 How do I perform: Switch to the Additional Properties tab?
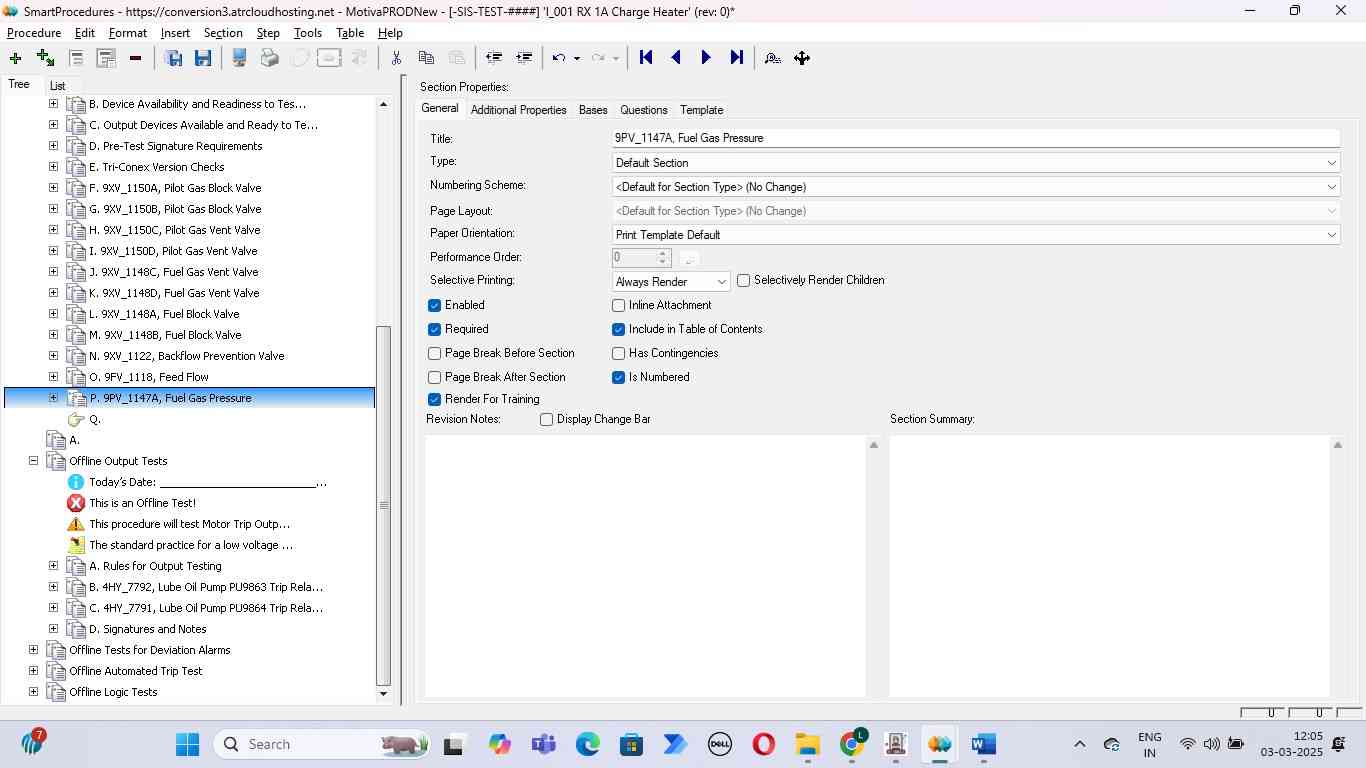[x=518, y=110]
